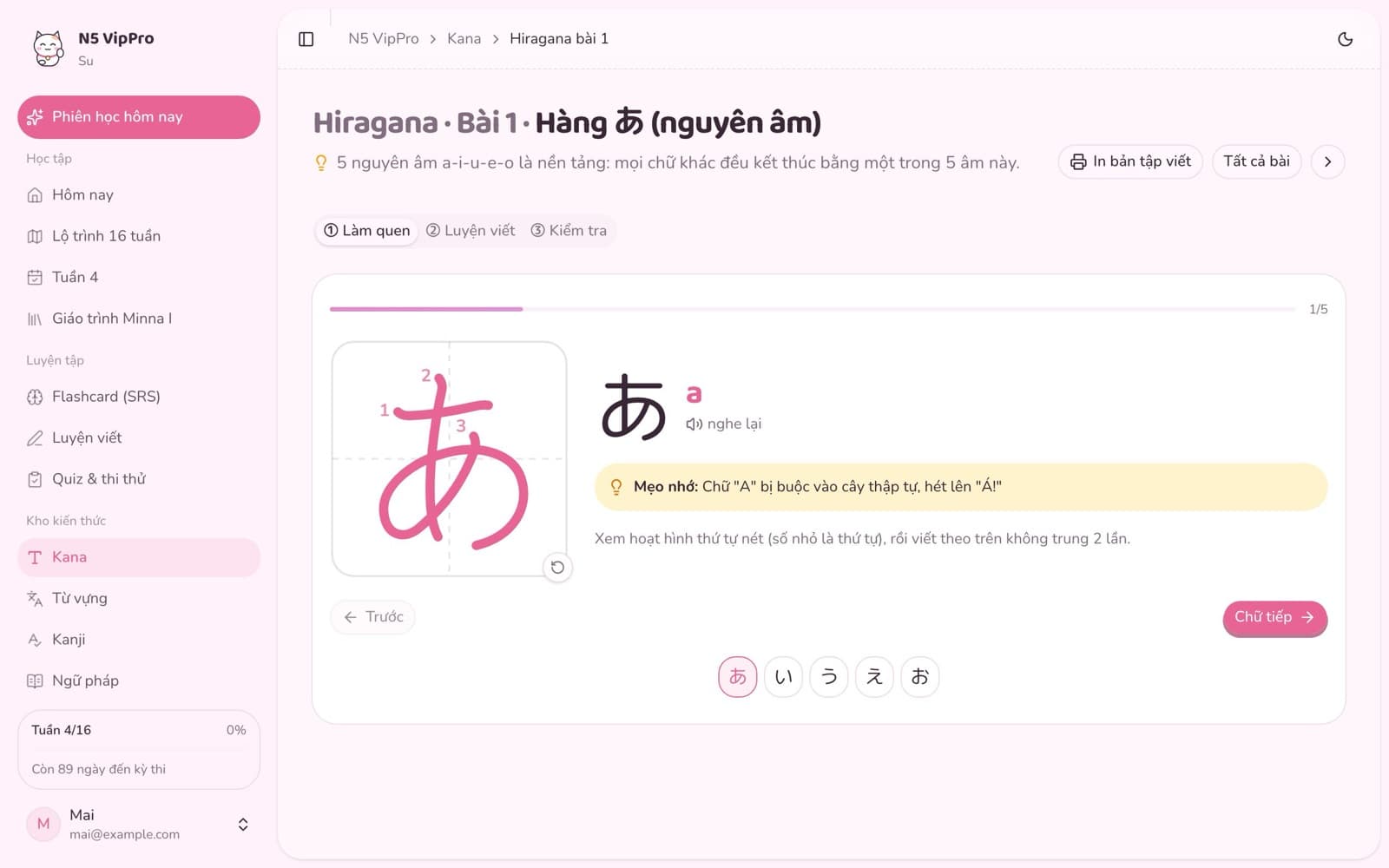Click the あ stroke order drawing canvas
1389x868 pixels.
click(x=449, y=459)
